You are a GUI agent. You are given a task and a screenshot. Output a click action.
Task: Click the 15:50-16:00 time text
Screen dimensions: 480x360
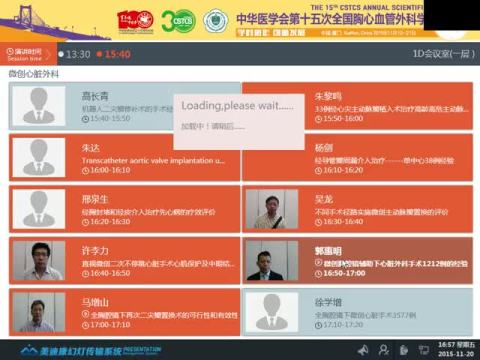[x=343, y=119]
